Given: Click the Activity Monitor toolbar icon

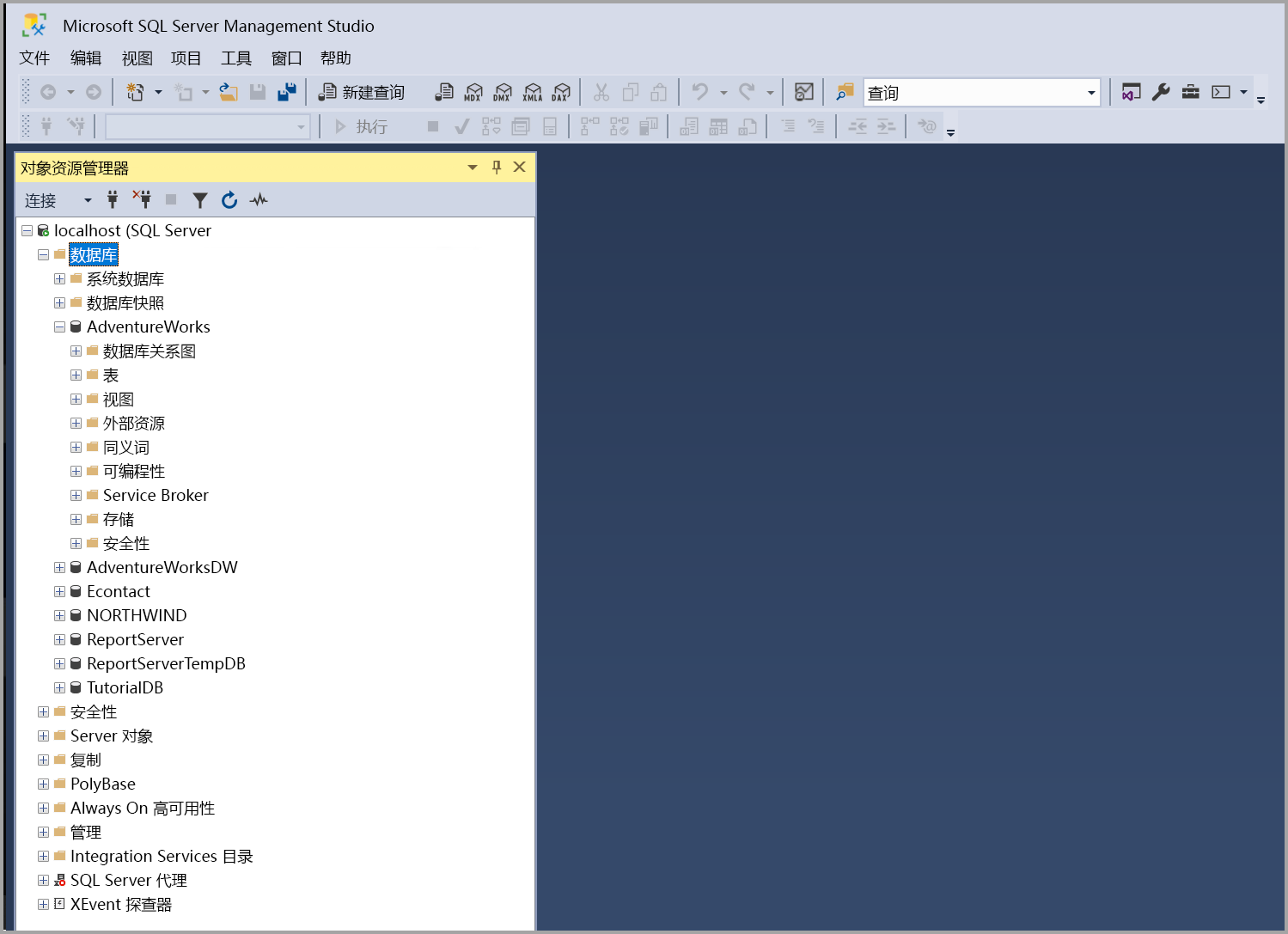Looking at the screenshot, I should click(804, 92).
